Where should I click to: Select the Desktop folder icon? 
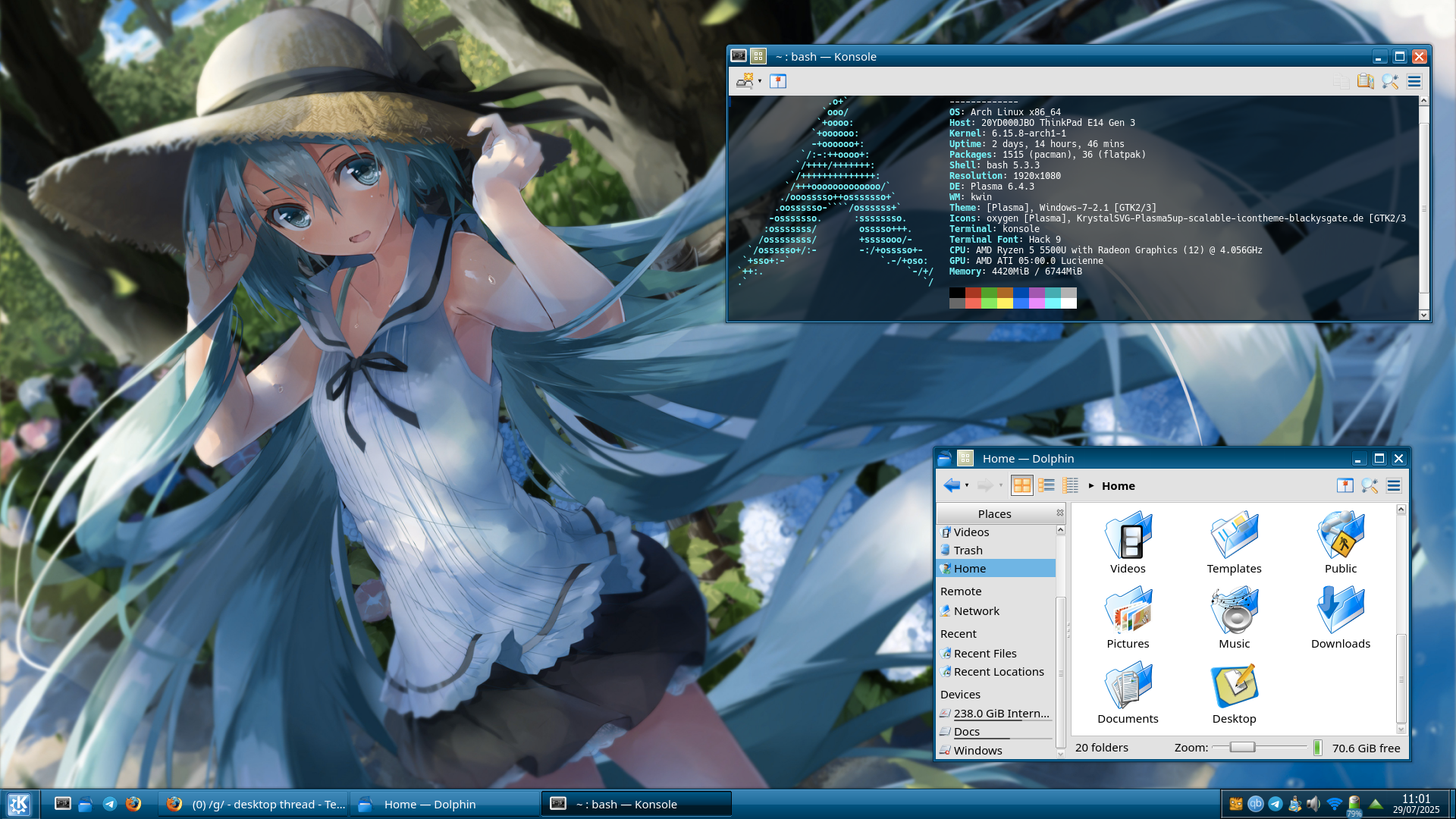[1234, 686]
